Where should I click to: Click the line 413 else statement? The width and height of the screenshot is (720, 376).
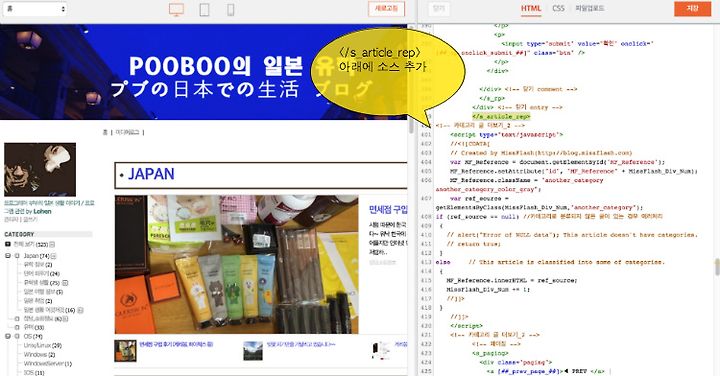pyautogui.click(x=443, y=262)
